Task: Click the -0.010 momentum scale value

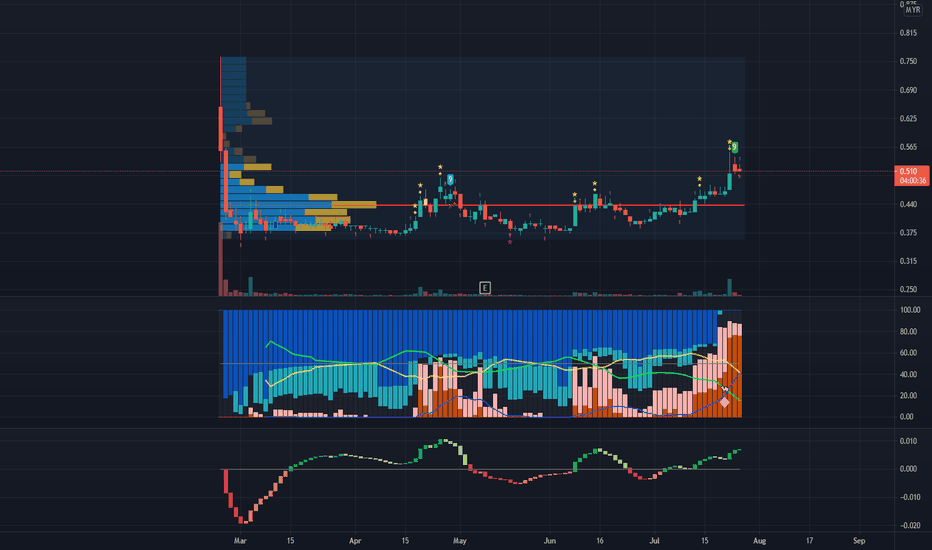Action: click(909, 498)
